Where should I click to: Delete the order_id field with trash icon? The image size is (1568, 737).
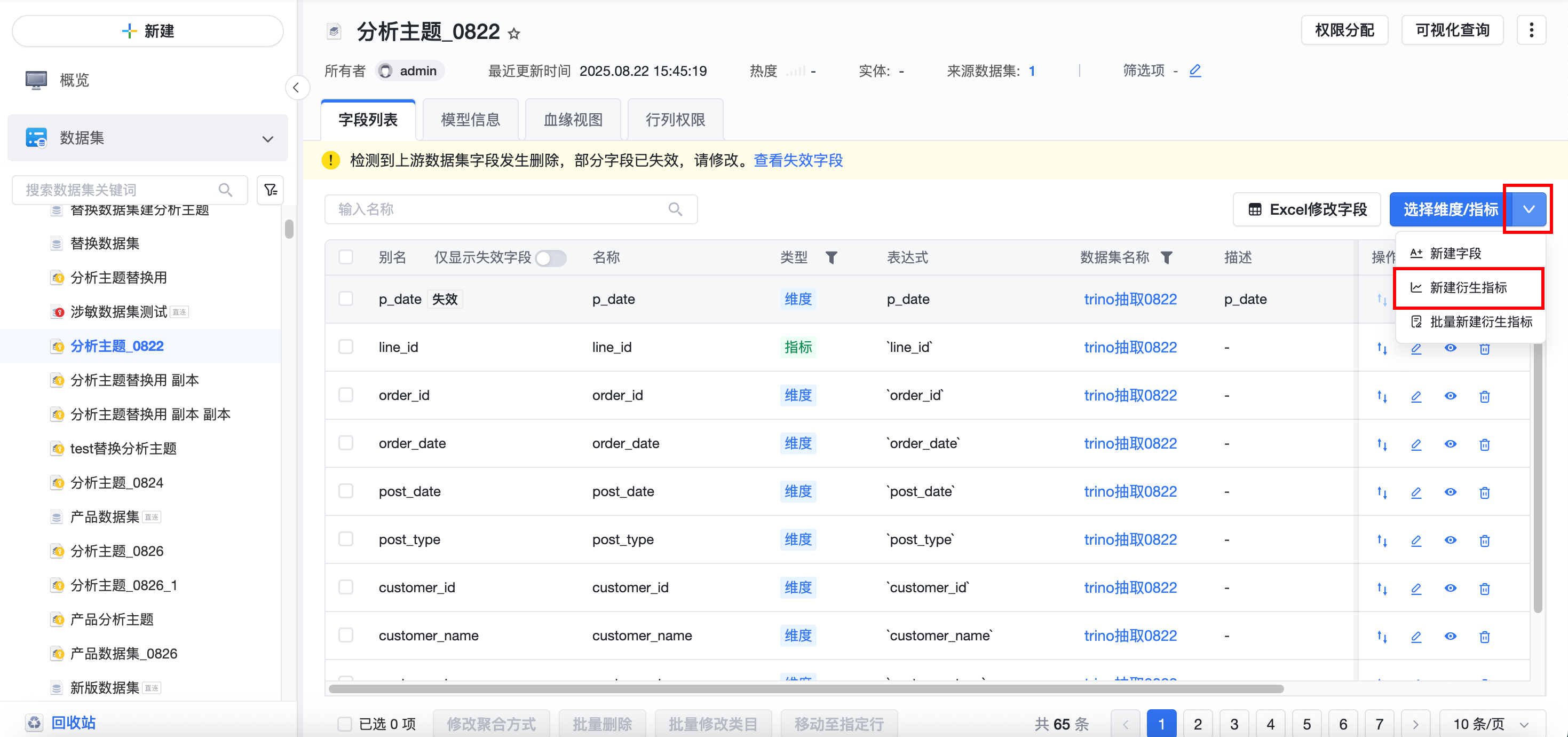click(1484, 396)
